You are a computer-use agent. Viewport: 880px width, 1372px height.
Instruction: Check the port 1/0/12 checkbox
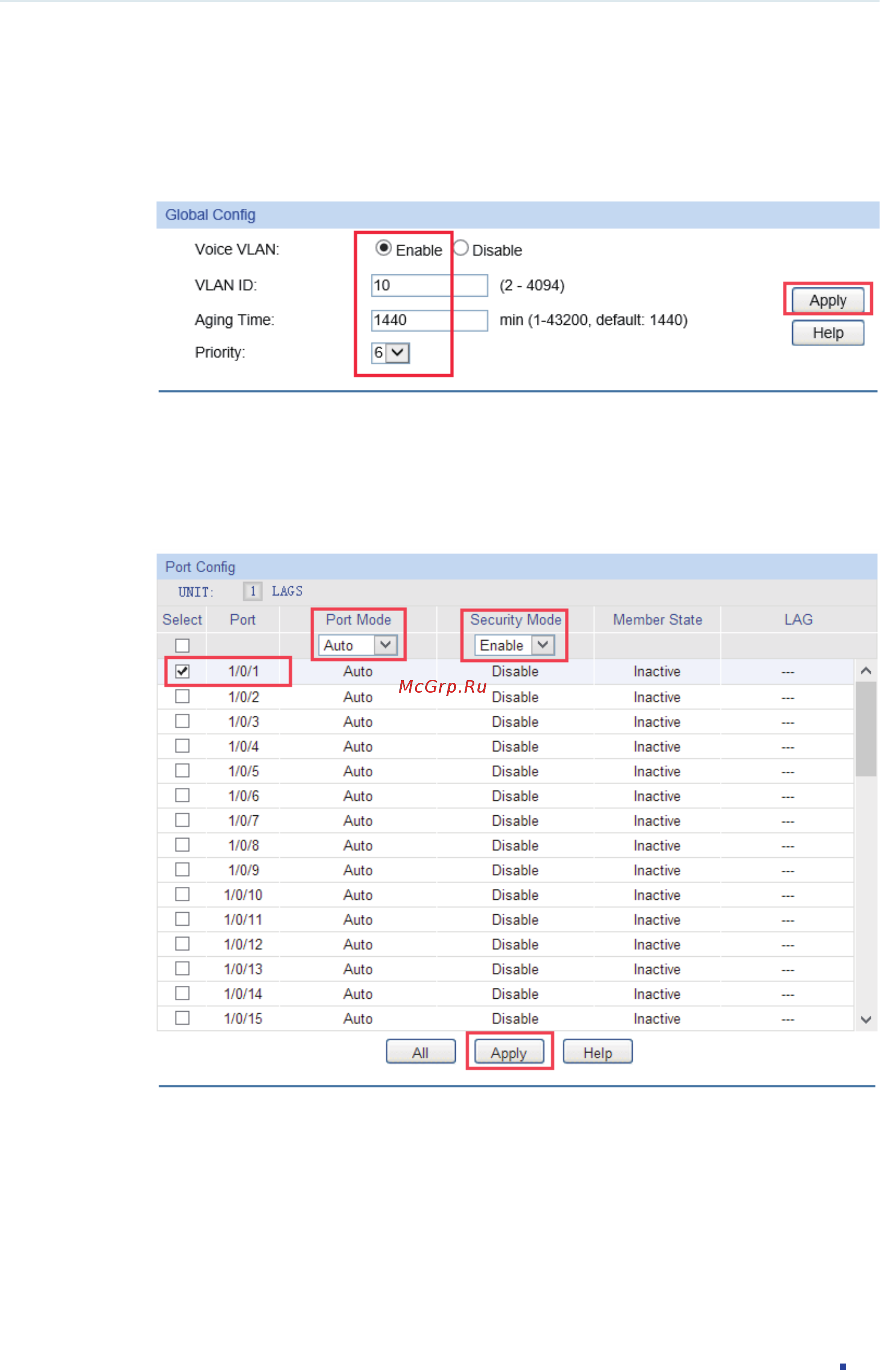pyautogui.click(x=182, y=943)
